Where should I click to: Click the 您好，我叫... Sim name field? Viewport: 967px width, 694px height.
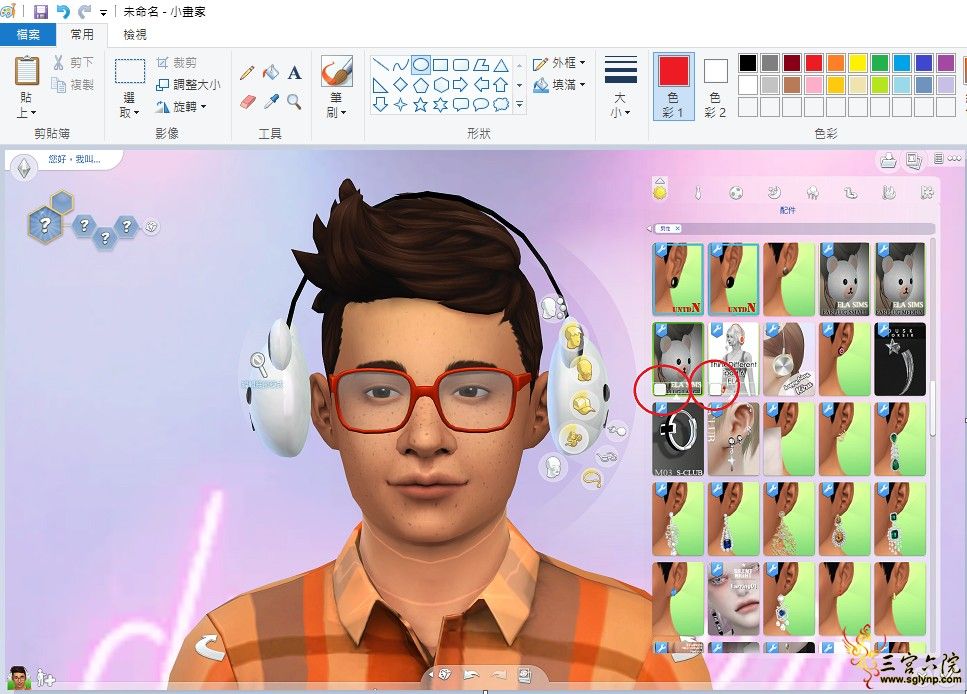pos(74,159)
